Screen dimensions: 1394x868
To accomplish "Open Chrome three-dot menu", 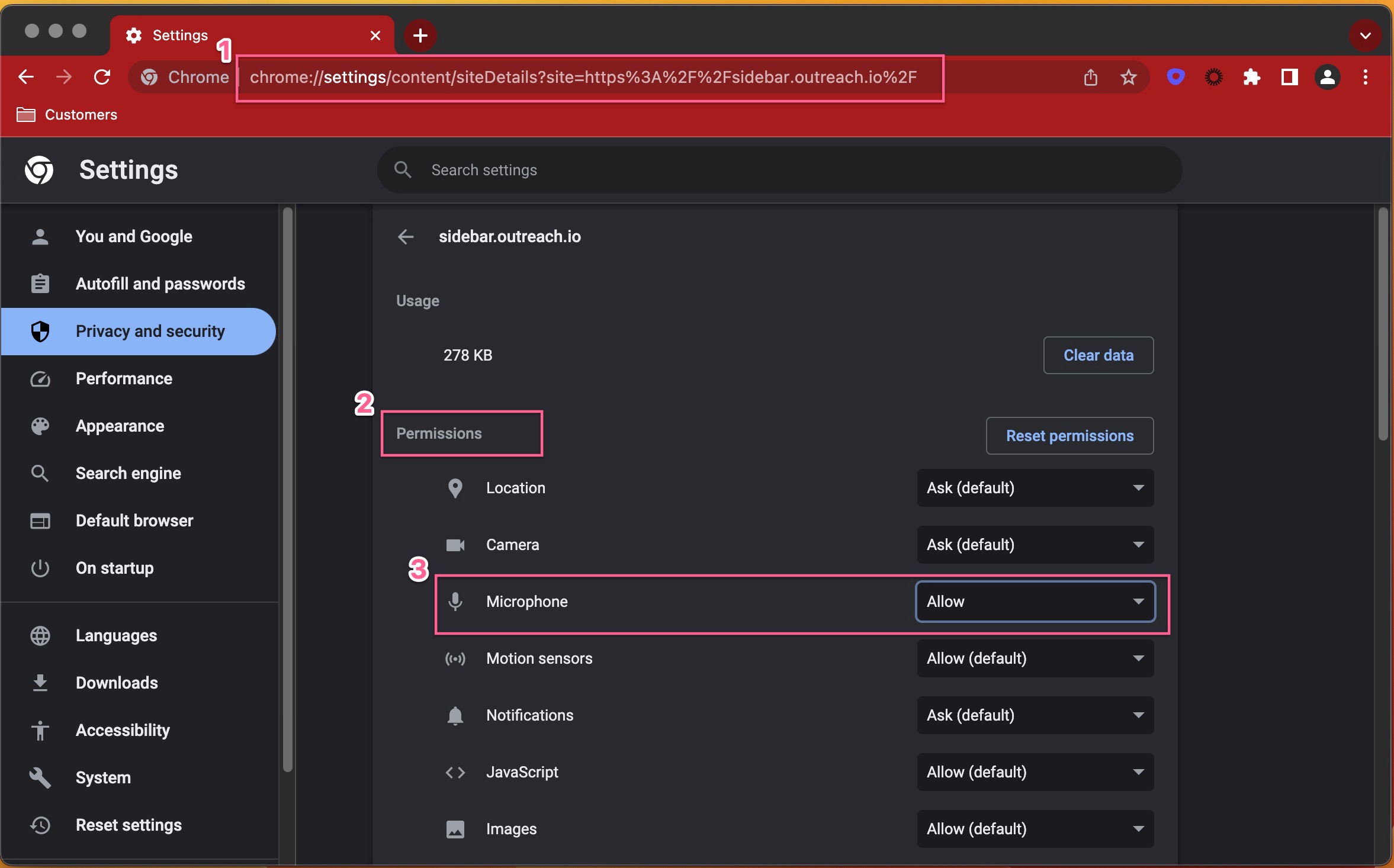I will click(x=1366, y=77).
